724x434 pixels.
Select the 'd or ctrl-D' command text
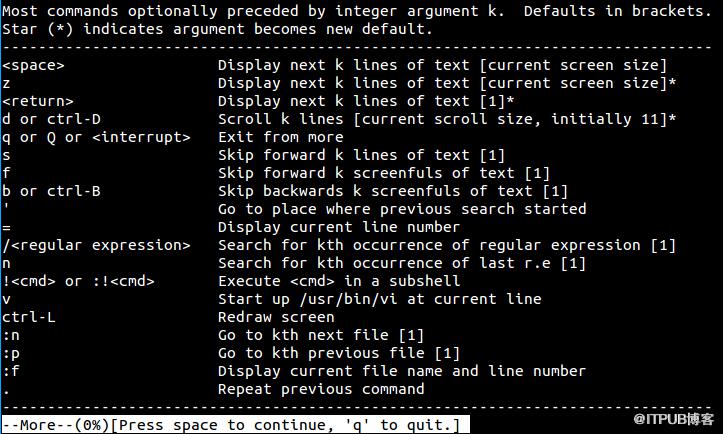click(x=51, y=119)
